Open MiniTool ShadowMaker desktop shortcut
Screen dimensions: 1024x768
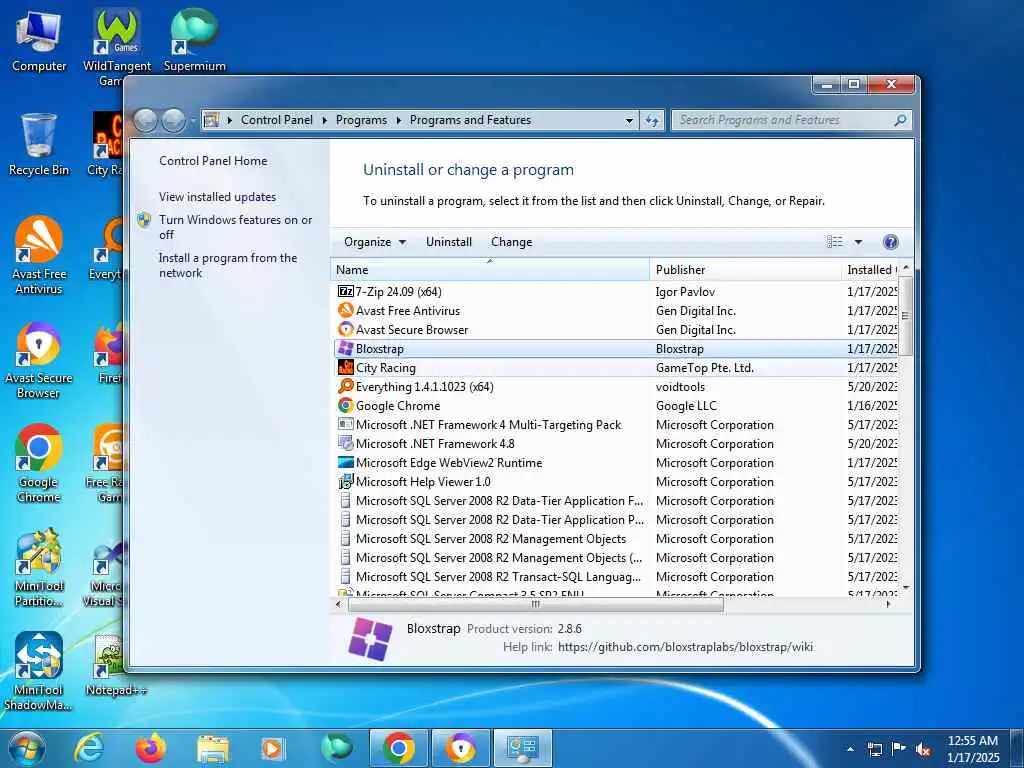click(39, 671)
